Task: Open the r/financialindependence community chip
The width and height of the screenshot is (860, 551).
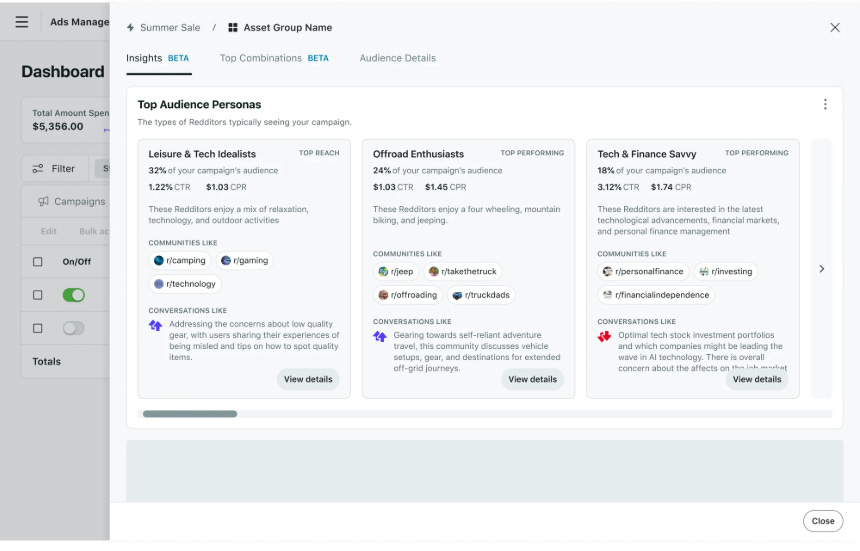Action: 656,295
